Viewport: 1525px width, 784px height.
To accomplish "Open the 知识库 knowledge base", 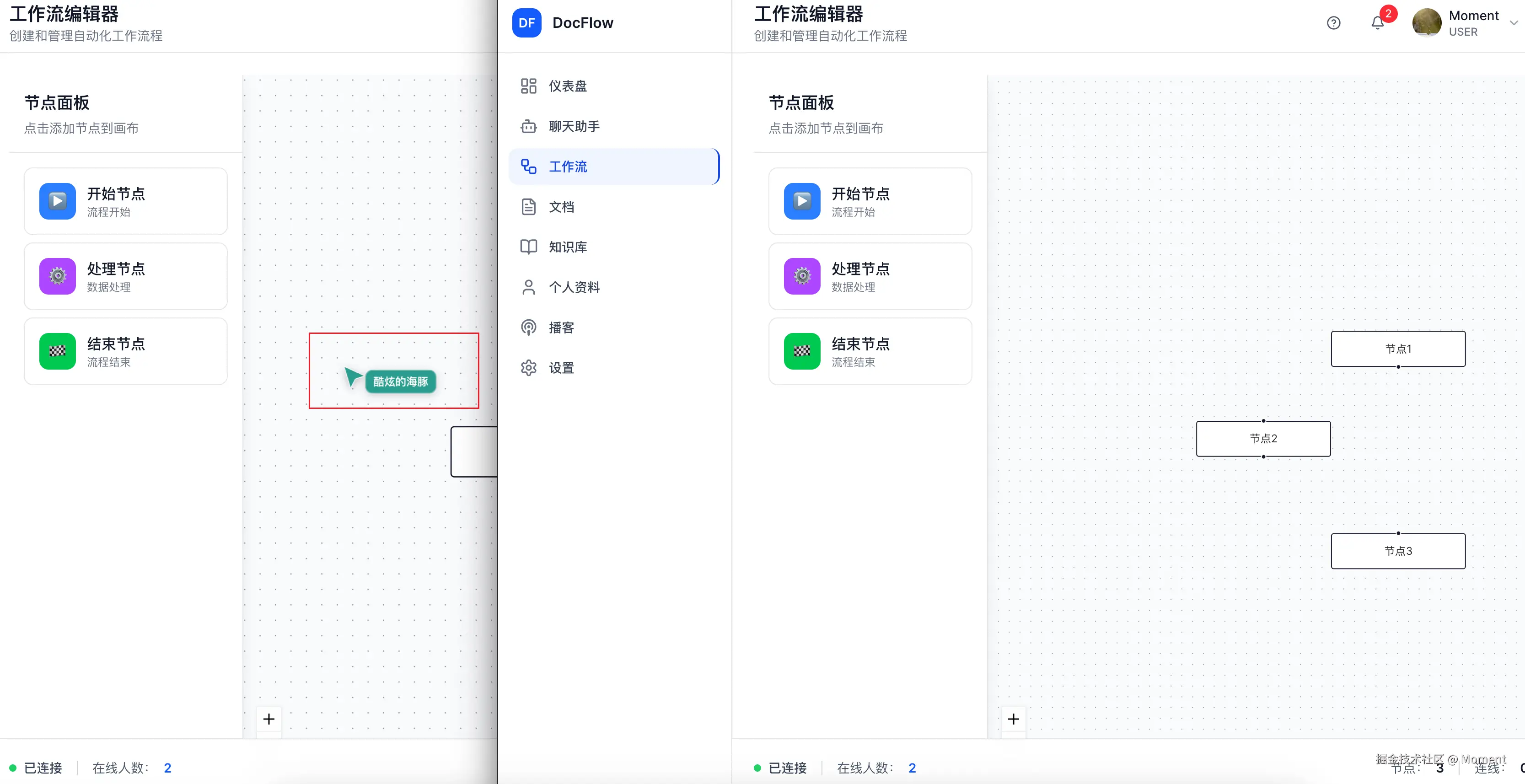I will (x=567, y=247).
